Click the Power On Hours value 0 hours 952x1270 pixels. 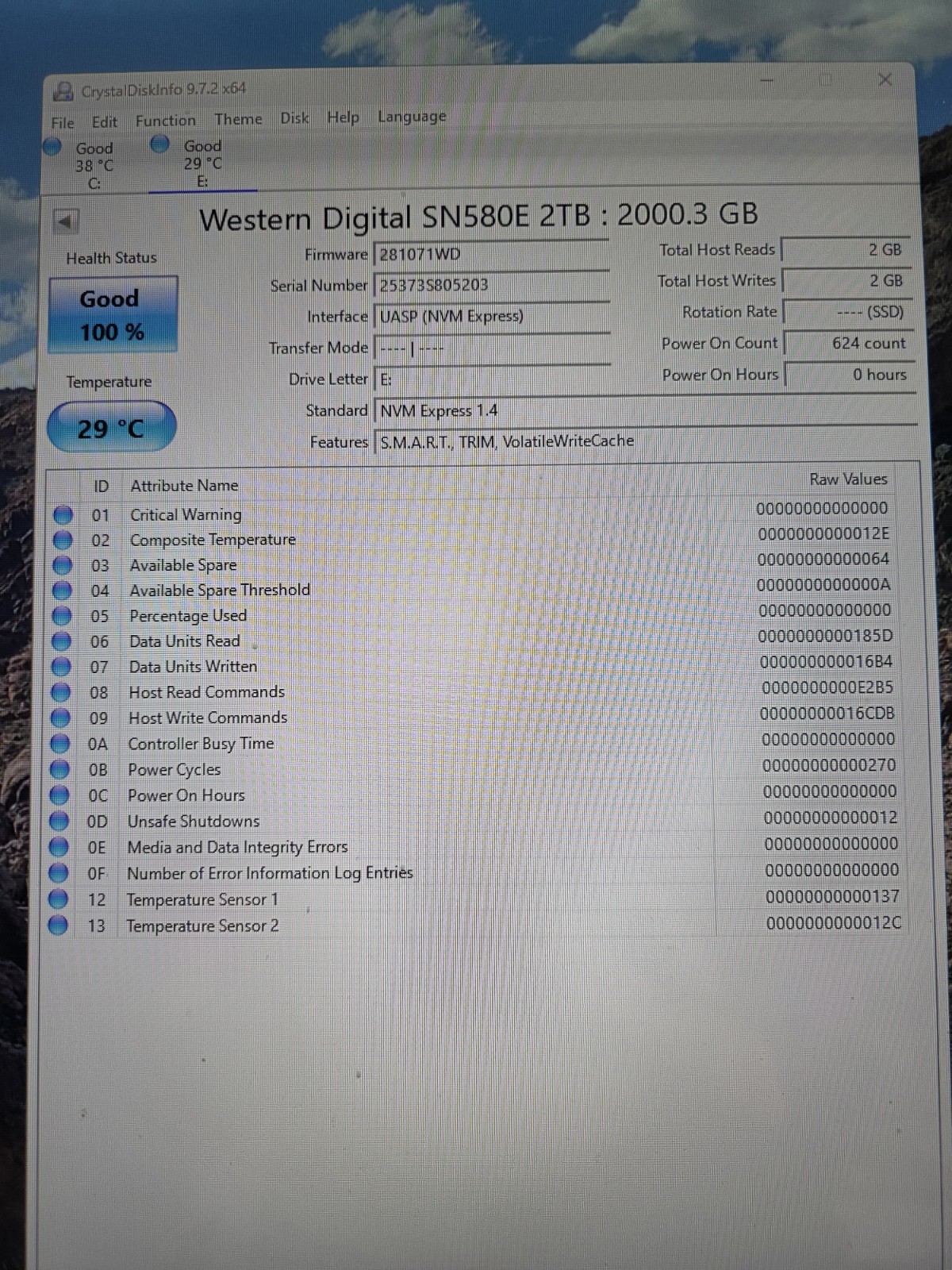tap(850, 375)
